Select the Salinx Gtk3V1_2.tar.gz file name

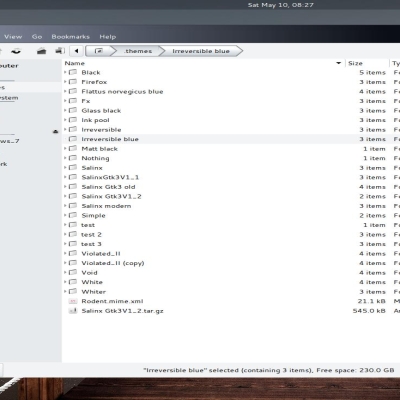pyautogui.click(x=122, y=311)
